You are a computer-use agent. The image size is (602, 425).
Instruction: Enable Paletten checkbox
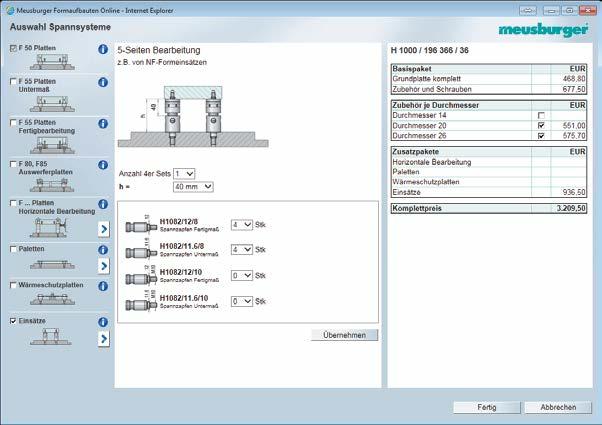(x=13, y=249)
